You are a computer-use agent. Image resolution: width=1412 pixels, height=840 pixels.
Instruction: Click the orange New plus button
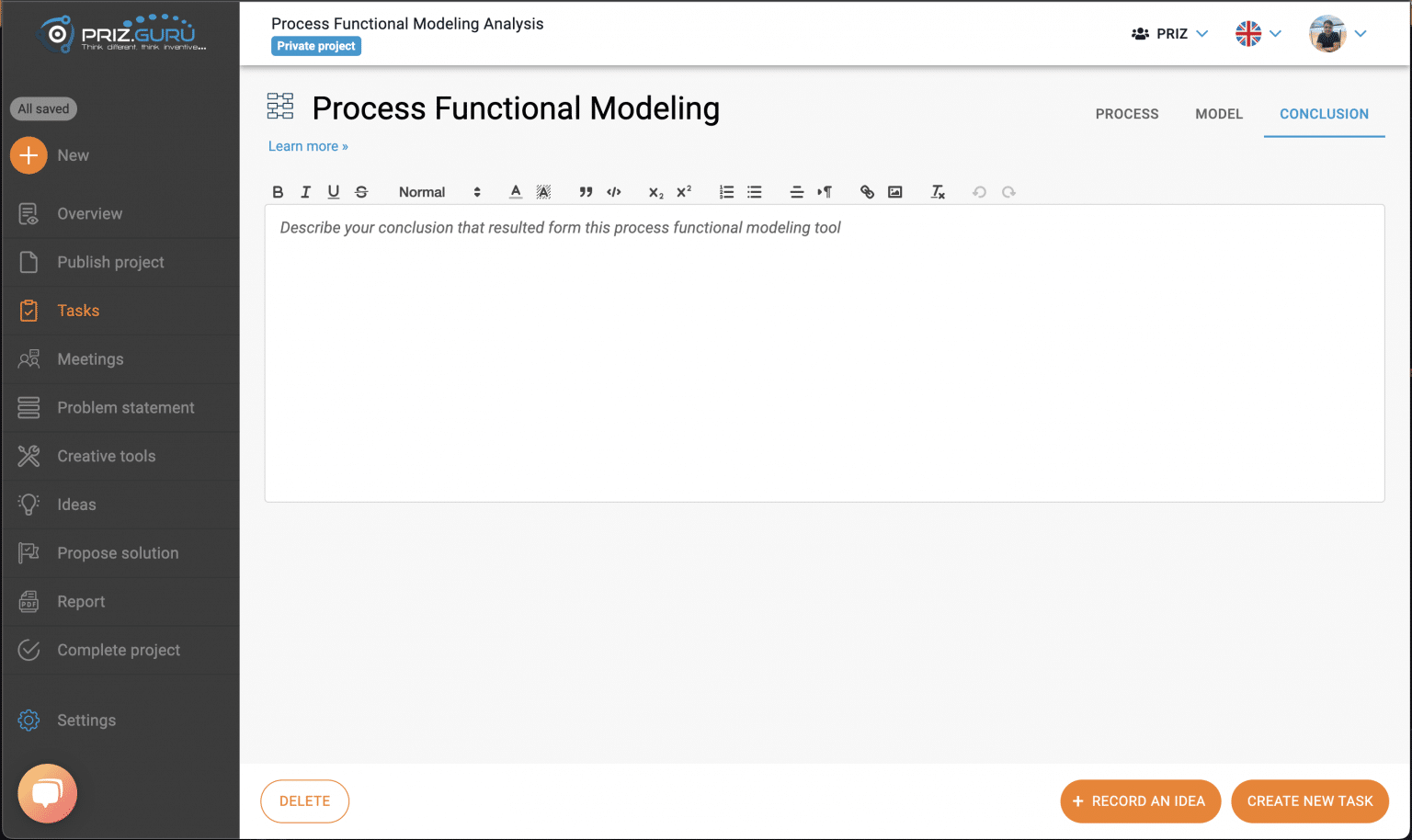(x=28, y=155)
